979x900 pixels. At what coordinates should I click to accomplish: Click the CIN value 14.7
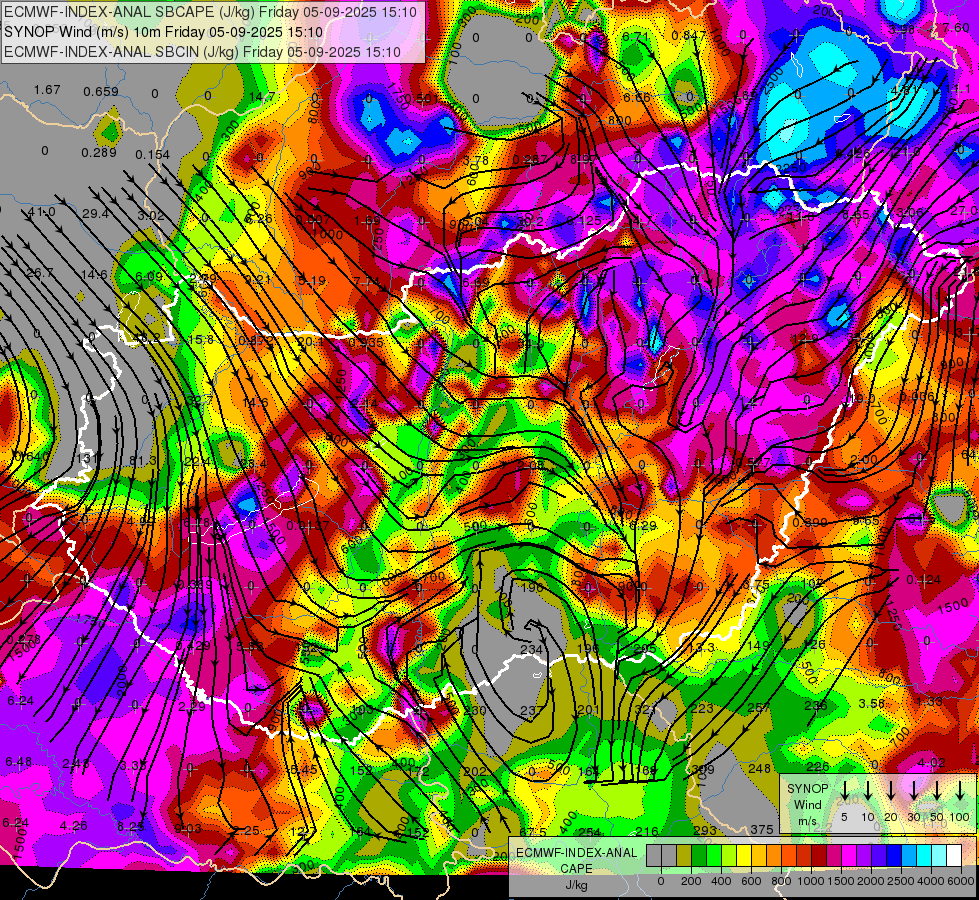point(262,96)
